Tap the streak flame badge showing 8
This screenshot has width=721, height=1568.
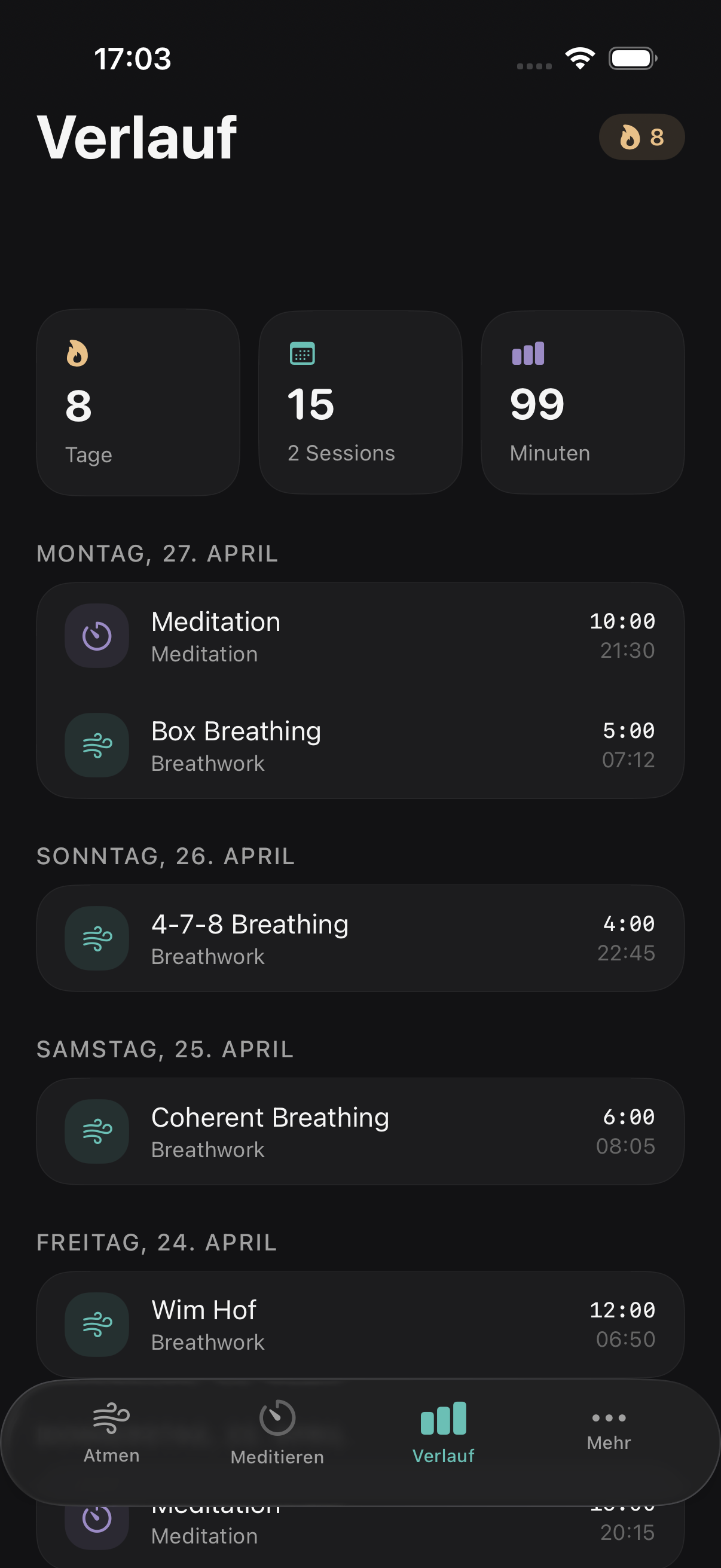pyautogui.click(x=641, y=137)
